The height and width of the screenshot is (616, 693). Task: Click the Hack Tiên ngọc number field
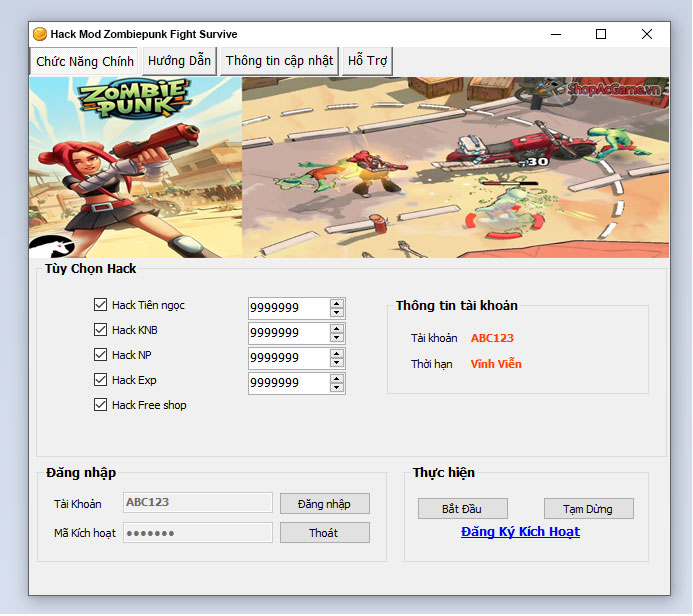(x=289, y=308)
